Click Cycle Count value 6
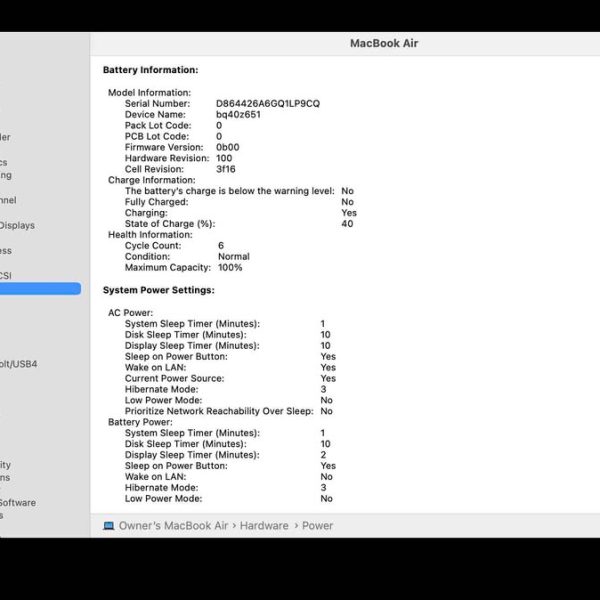Screen dimensions: 600x600 221,246
